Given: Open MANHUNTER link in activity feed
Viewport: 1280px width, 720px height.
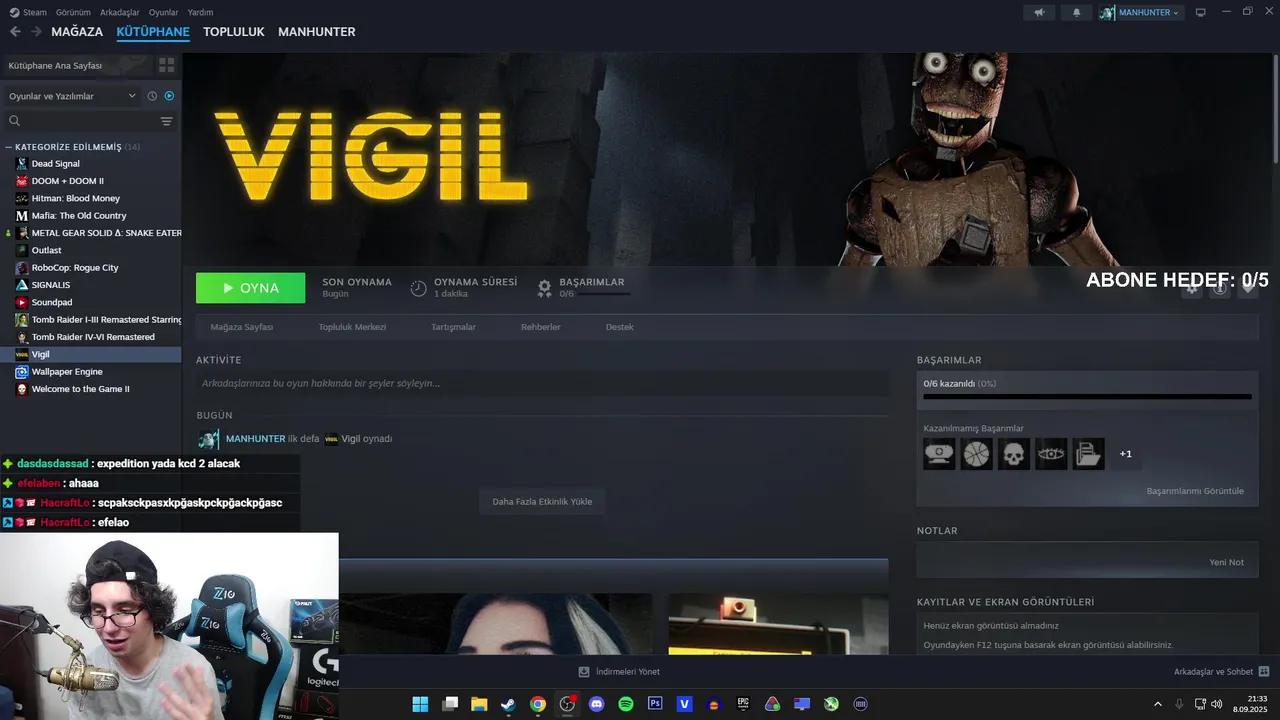Looking at the screenshot, I should pos(255,439).
